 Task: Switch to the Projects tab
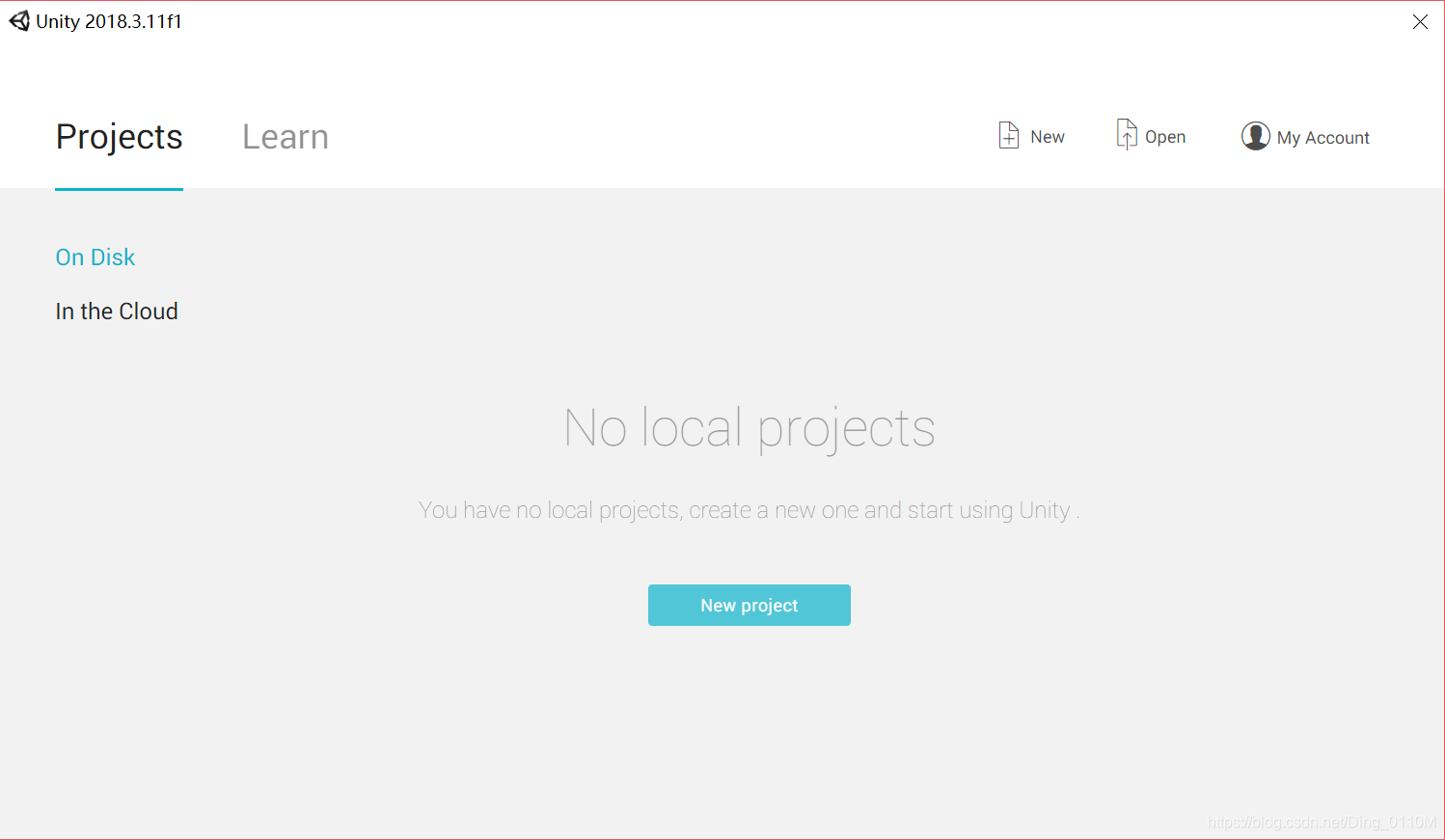tap(119, 137)
